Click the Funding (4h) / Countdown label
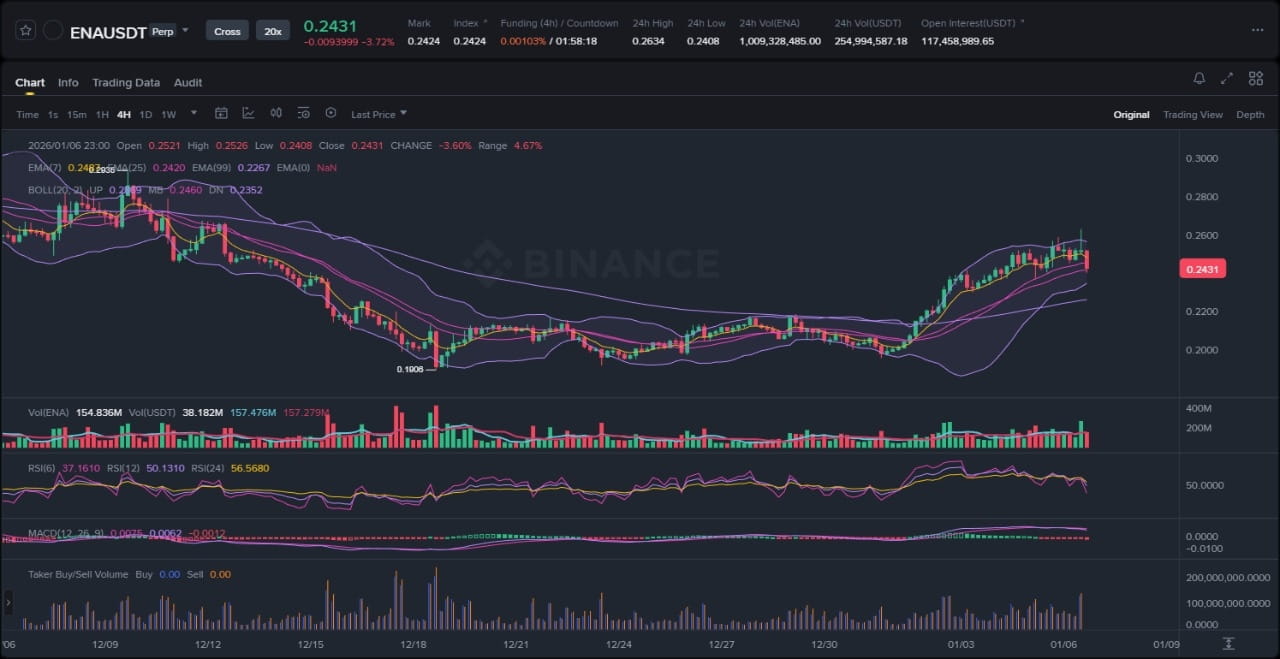1280x659 pixels. pyautogui.click(x=559, y=23)
